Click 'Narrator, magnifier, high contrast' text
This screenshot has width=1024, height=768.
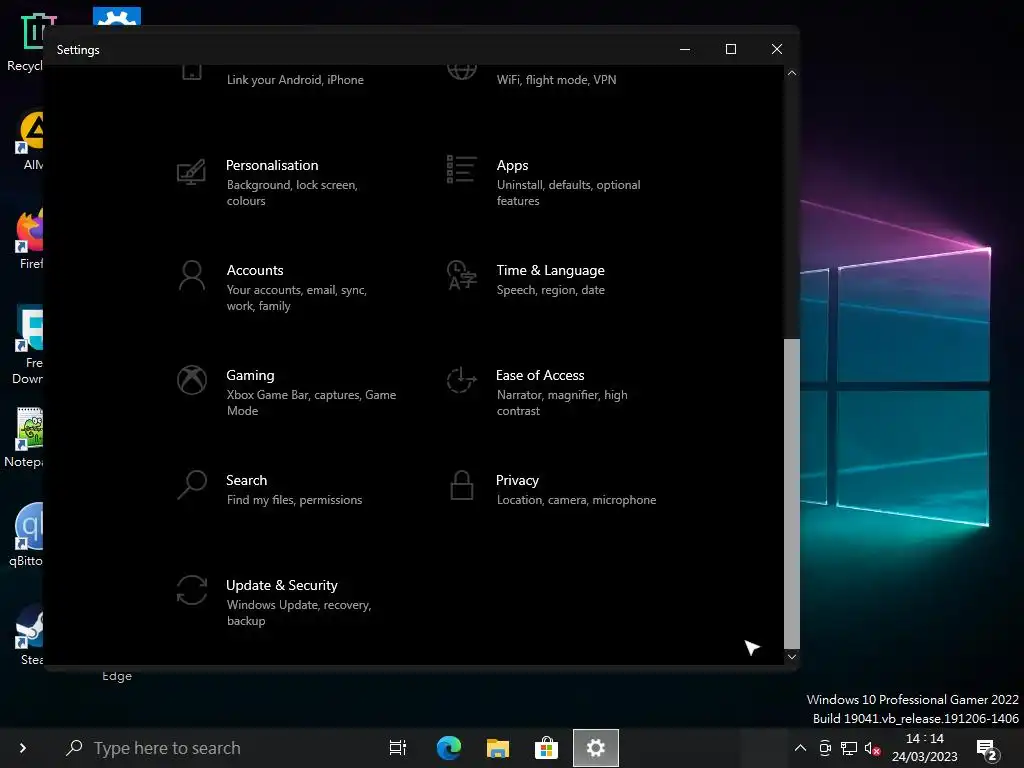[562, 403]
